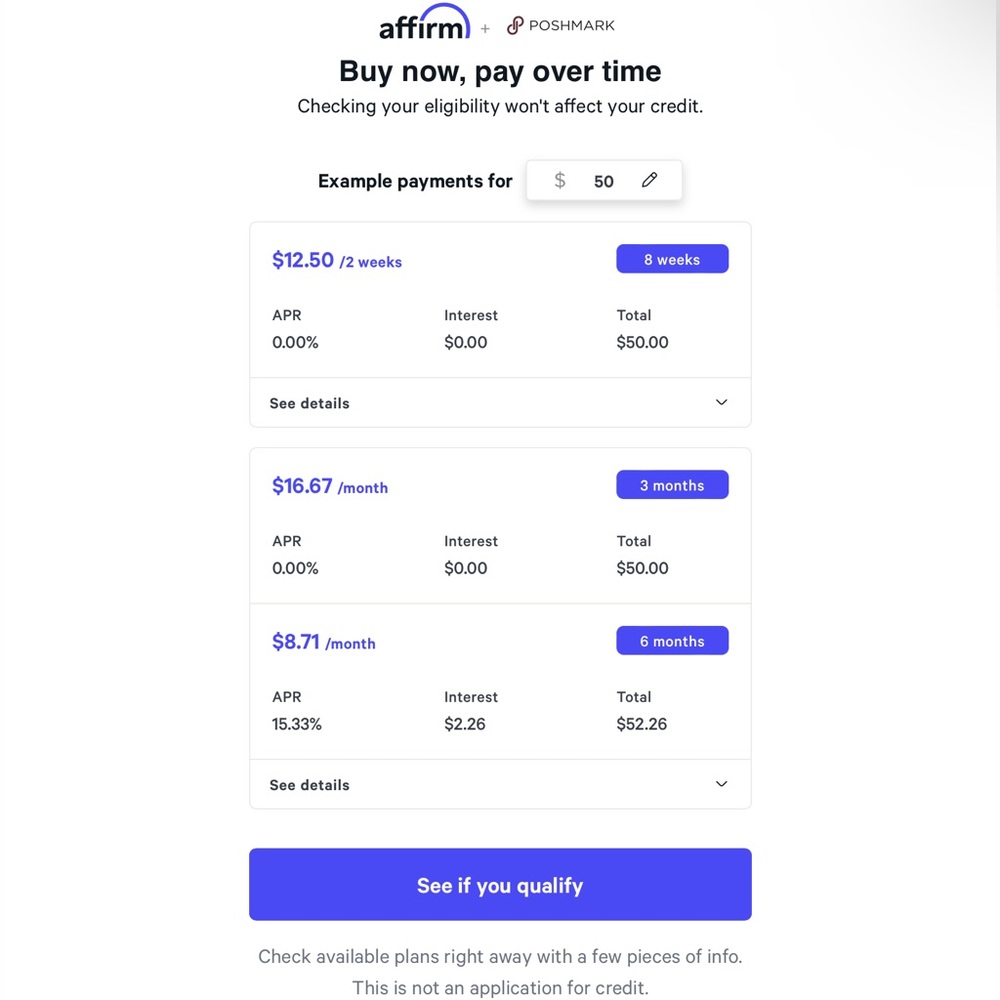Viewport: 1000px width, 1000px height.
Task: Open "See details" label under 8 weeks plan
Action: click(310, 404)
